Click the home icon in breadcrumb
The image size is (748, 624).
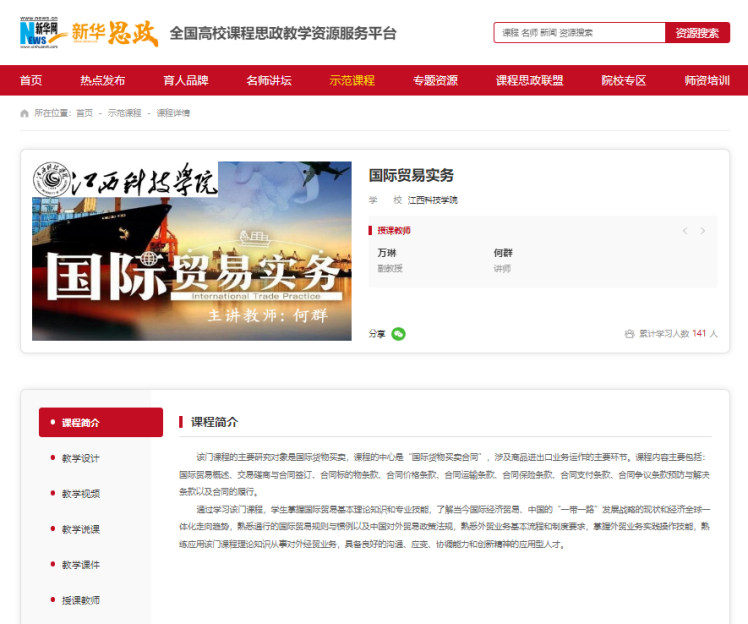coord(25,113)
